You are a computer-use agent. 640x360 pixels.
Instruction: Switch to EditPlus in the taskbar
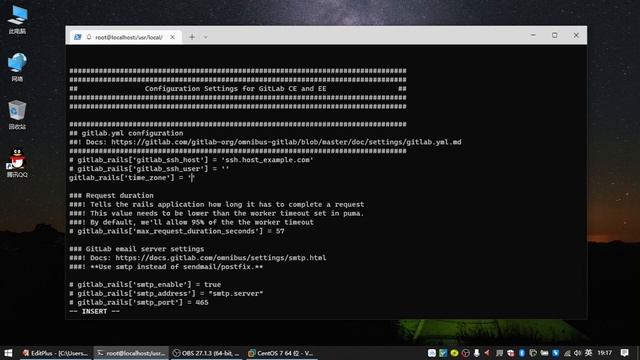click(x=55, y=353)
